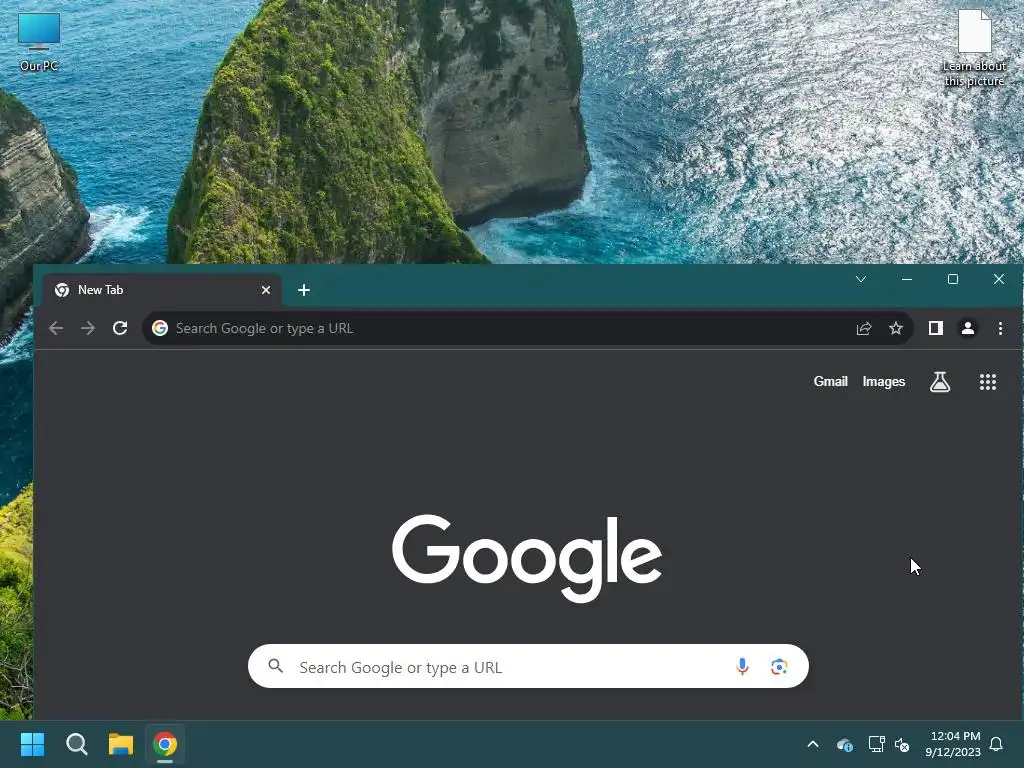Viewport: 1024px width, 768px height.
Task: Open the Google apps grid
Action: (x=988, y=382)
